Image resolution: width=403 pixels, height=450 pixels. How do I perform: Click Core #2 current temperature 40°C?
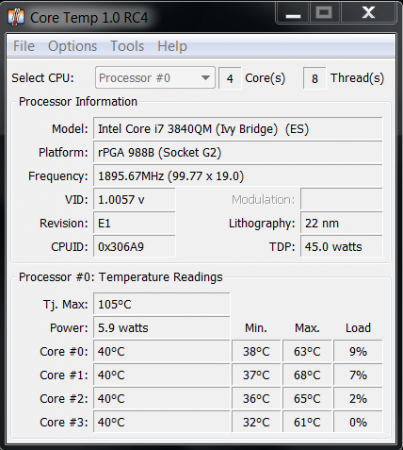(162, 399)
